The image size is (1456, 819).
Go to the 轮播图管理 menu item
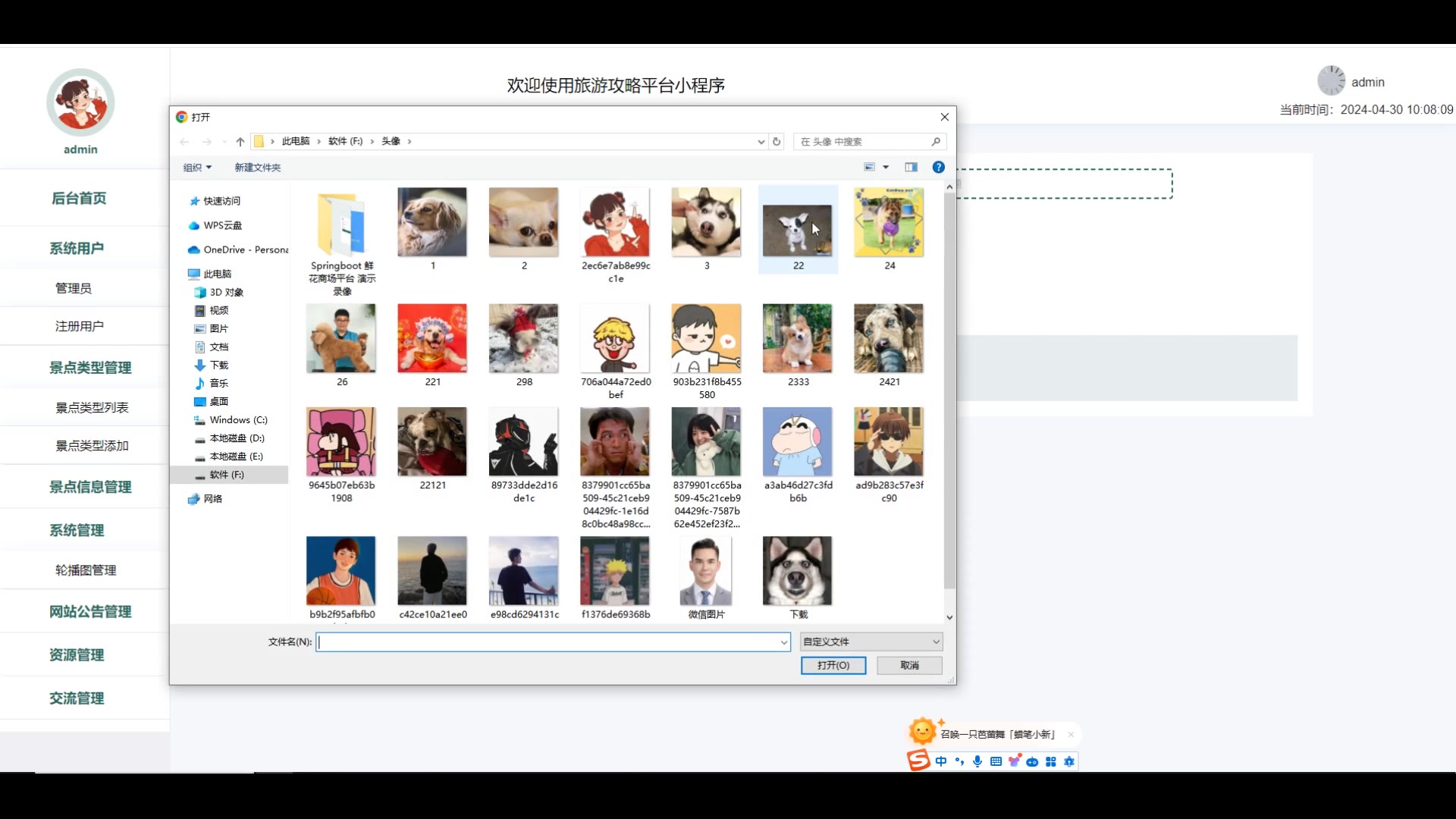click(86, 570)
